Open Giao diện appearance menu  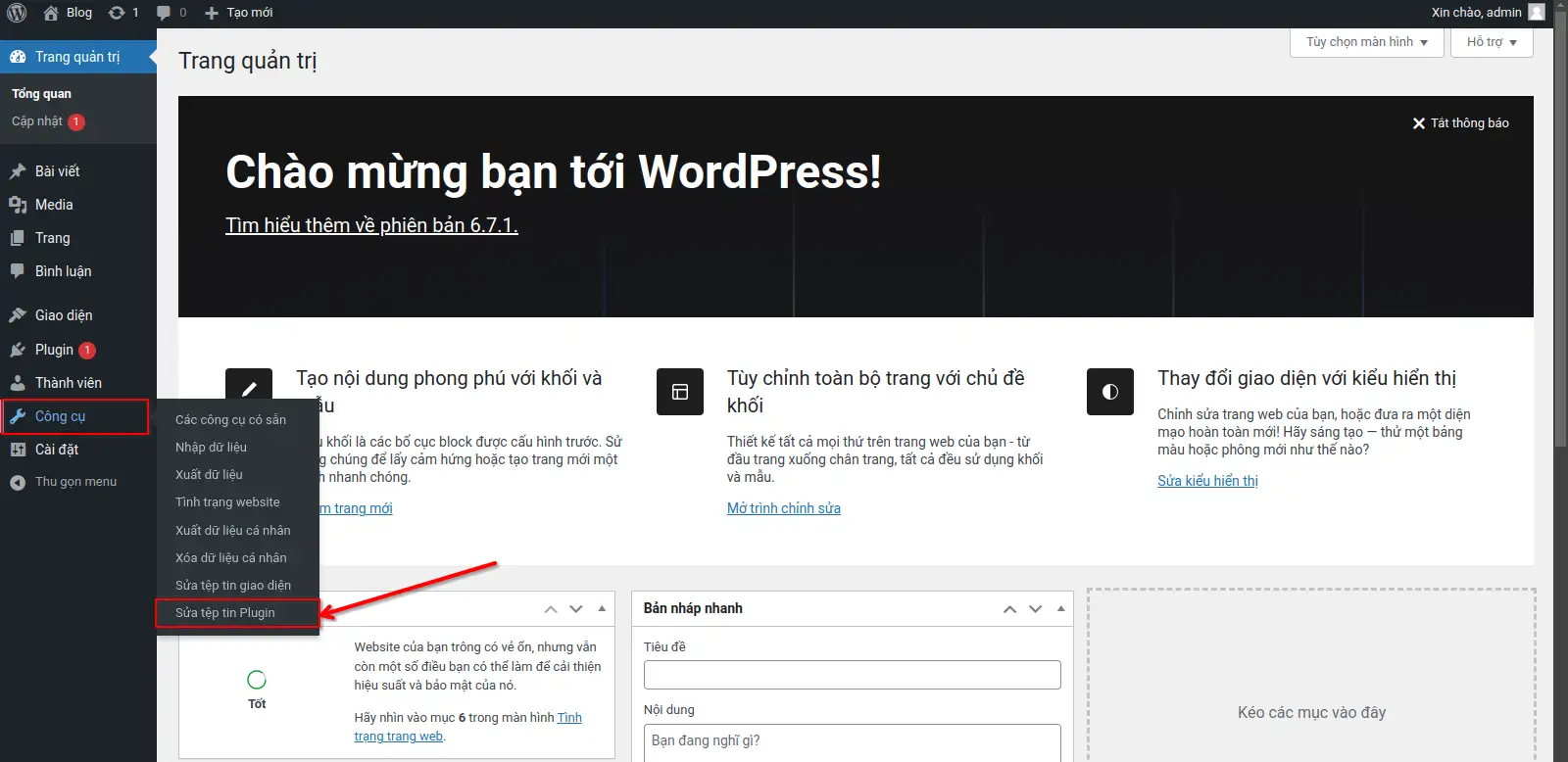(64, 315)
